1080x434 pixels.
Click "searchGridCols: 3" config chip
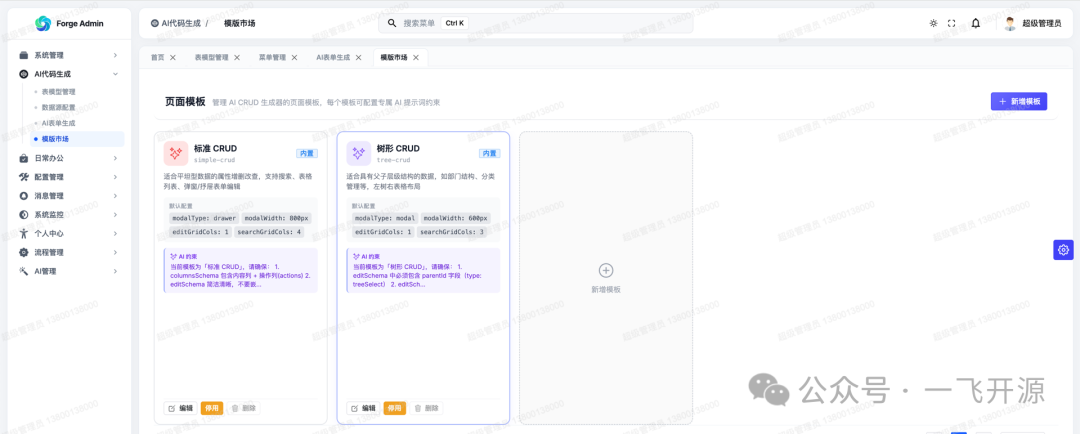point(452,232)
